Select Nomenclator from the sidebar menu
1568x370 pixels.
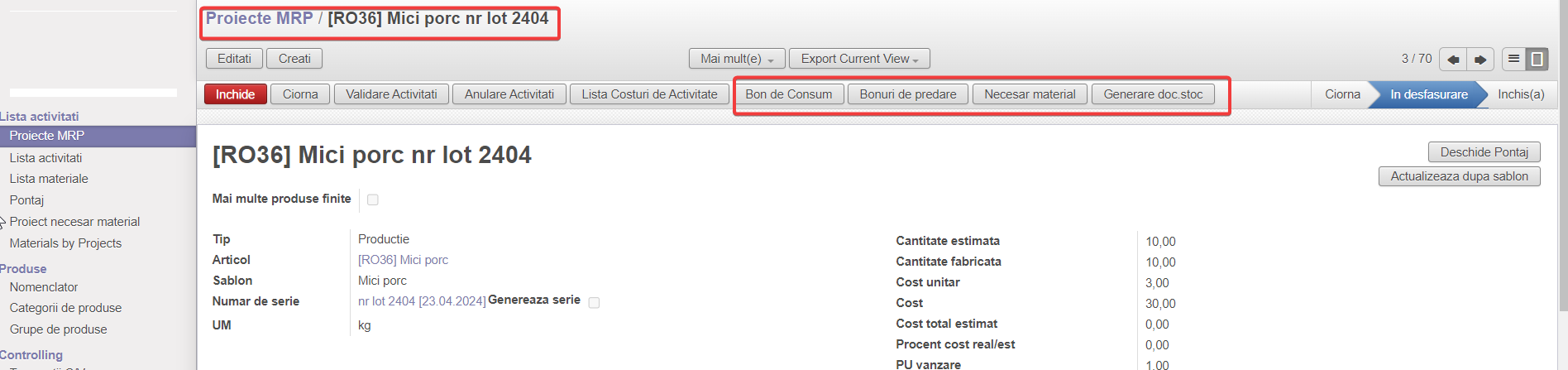(44, 287)
